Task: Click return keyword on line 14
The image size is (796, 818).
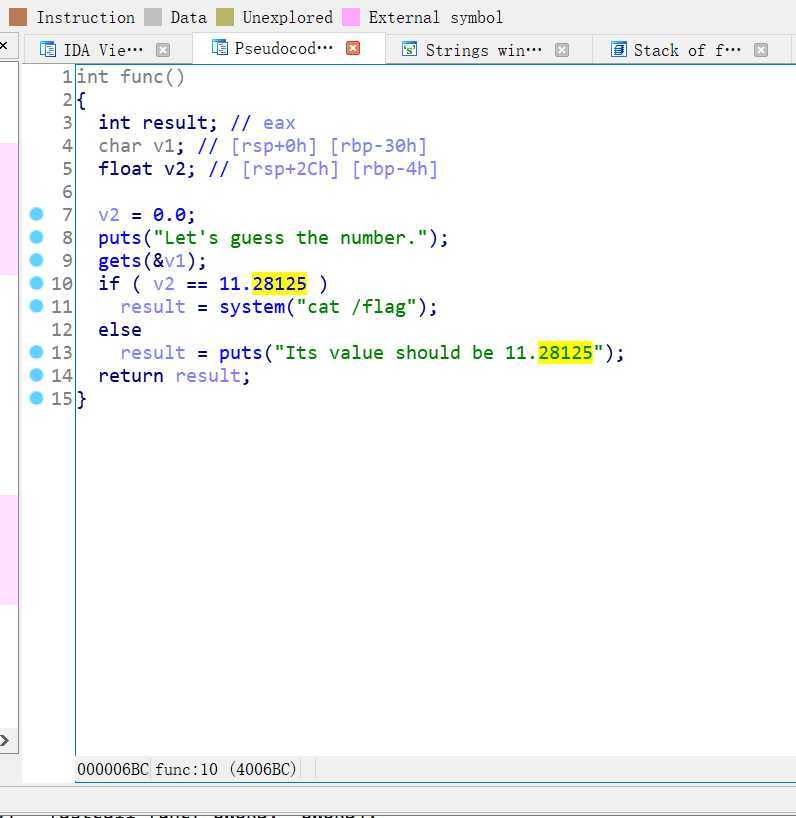Action: 130,376
